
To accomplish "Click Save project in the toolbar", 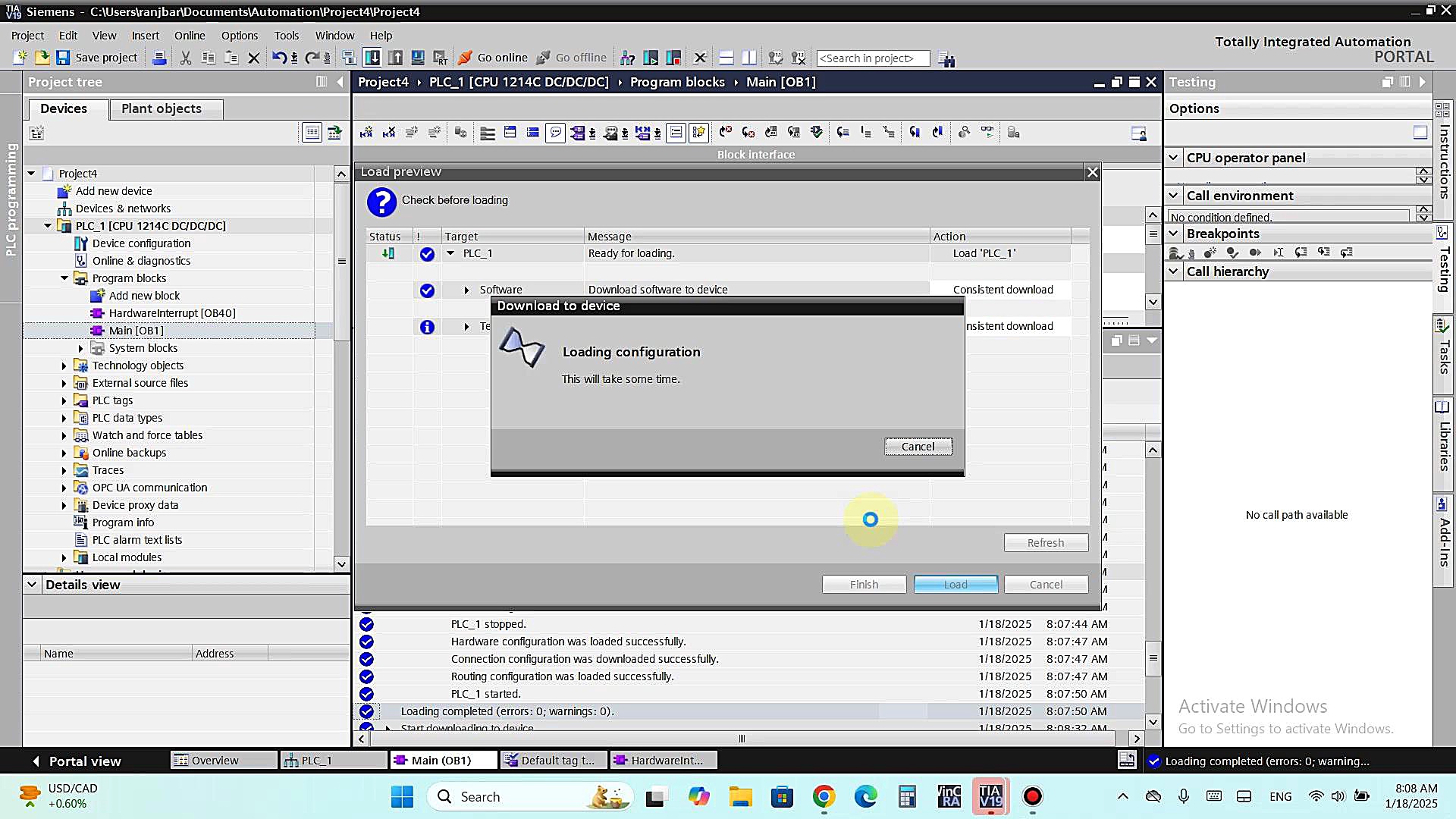I will pos(97,58).
